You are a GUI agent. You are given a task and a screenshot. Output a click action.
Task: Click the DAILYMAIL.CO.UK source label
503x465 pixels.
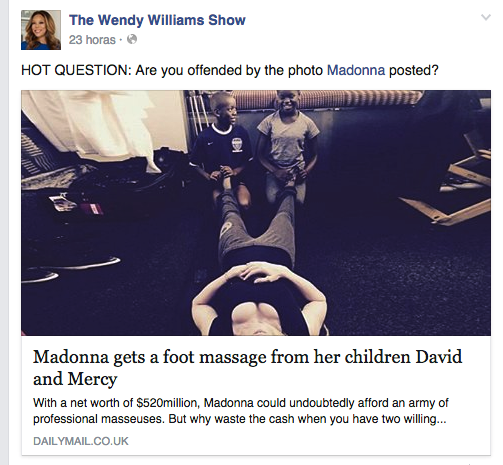click(x=81, y=441)
